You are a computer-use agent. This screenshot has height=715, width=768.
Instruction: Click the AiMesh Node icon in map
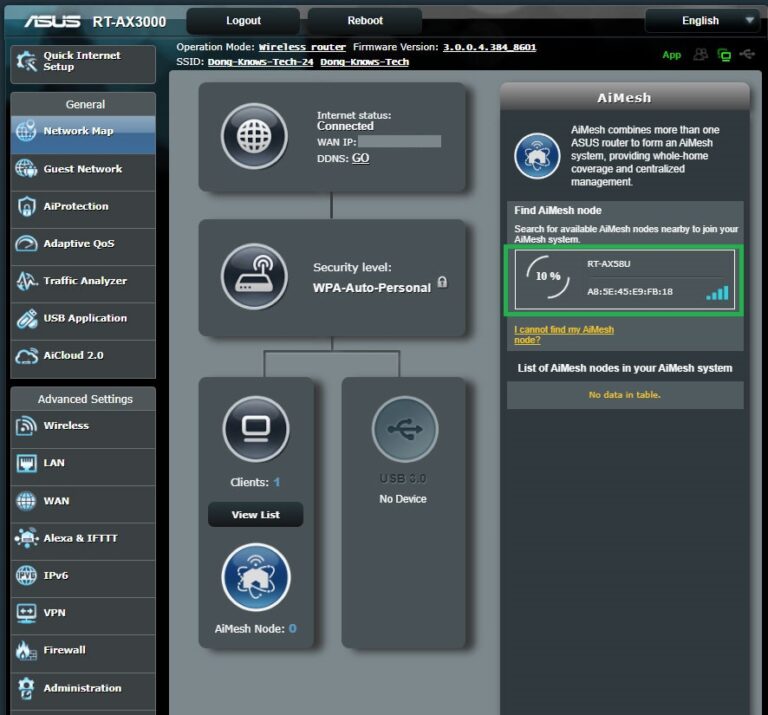click(256, 577)
